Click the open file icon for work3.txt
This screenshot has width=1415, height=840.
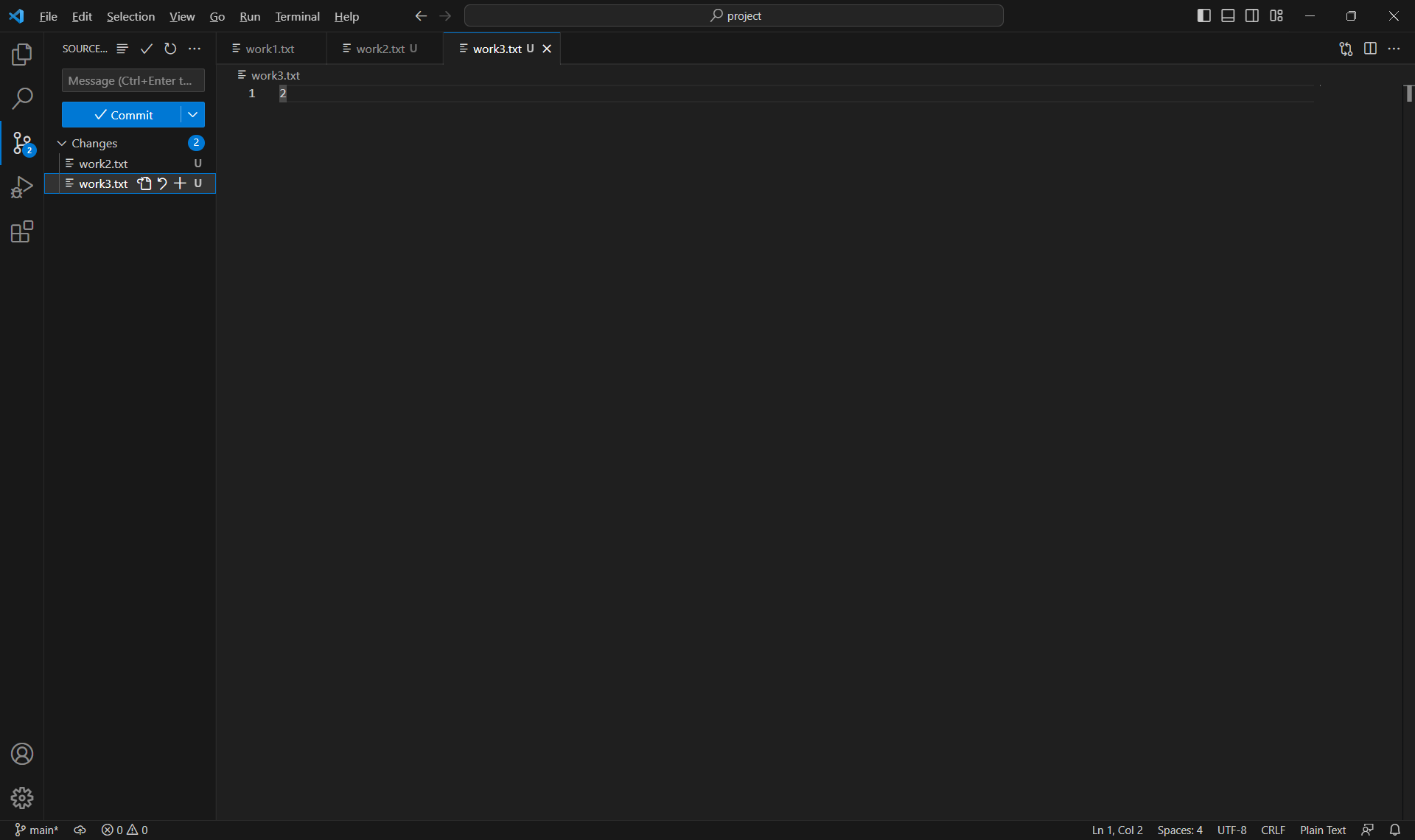point(144,183)
